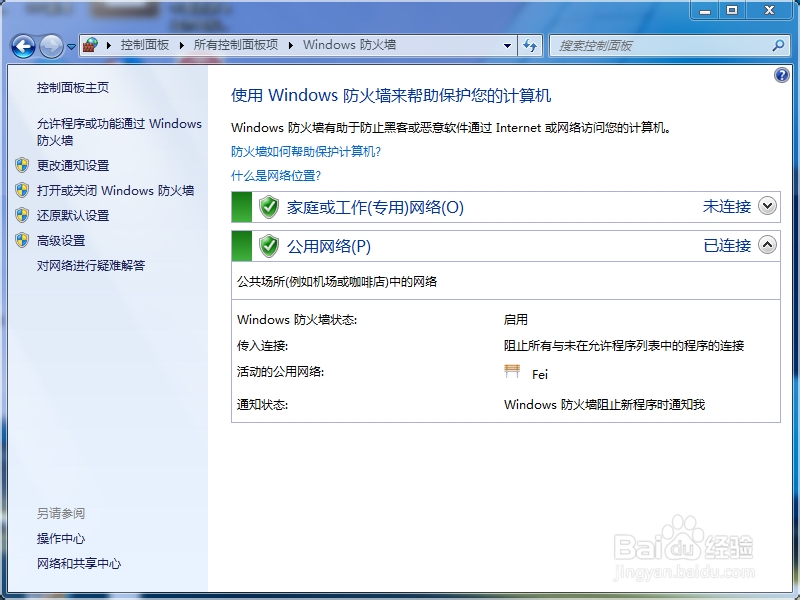Click the Forward navigation arrow button
Viewport: 800px width, 600px height.
(51, 46)
